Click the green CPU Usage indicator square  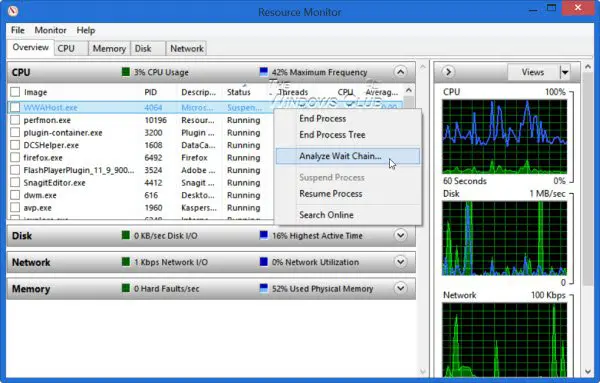(126, 72)
